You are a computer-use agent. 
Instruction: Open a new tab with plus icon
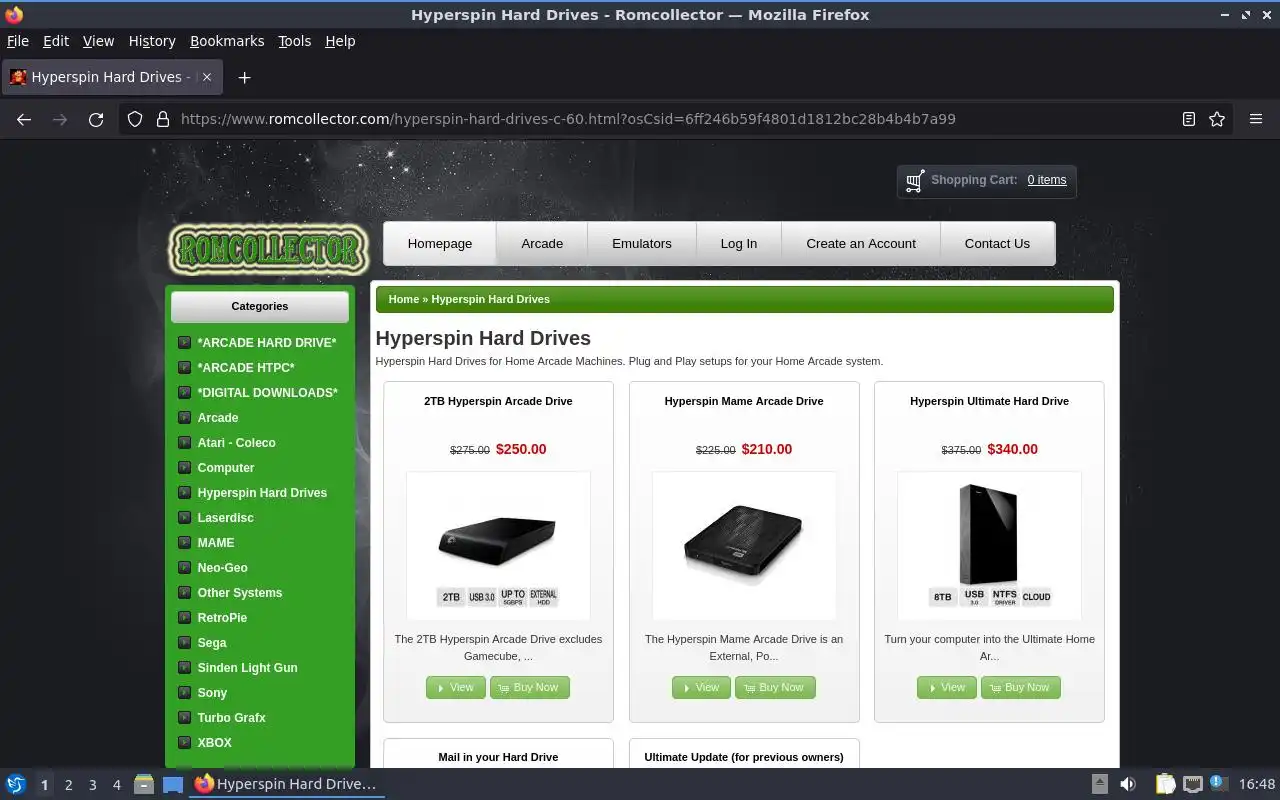pyautogui.click(x=244, y=77)
